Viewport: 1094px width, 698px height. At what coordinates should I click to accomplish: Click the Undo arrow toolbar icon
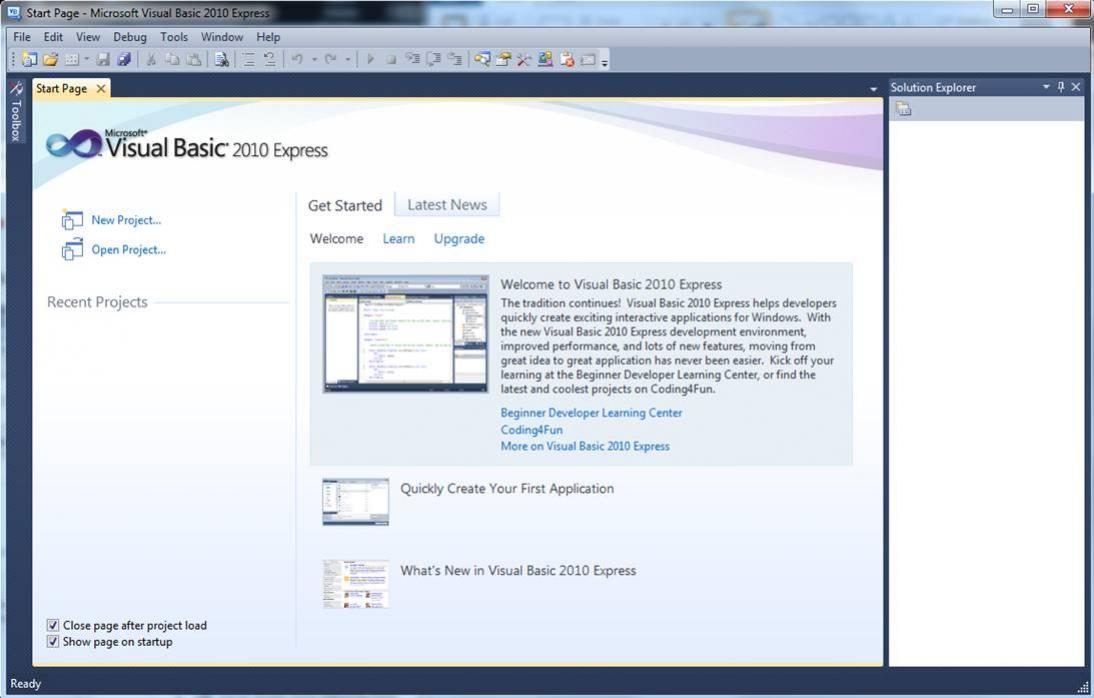(297, 60)
